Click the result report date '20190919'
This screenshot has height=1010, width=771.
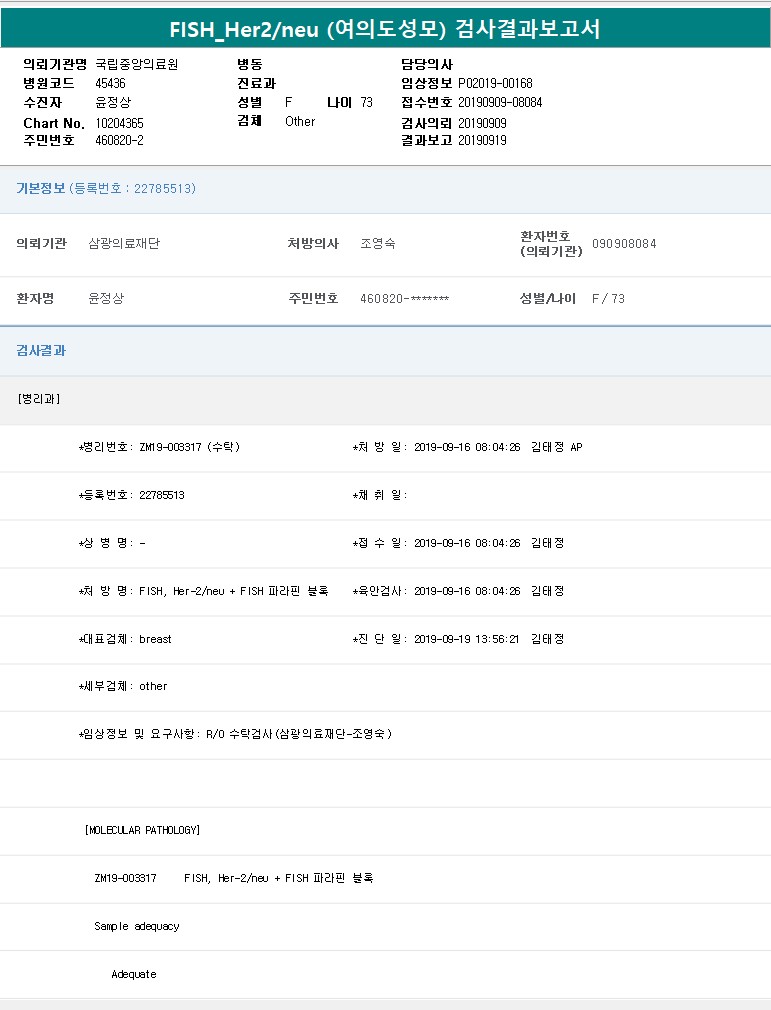pos(482,140)
